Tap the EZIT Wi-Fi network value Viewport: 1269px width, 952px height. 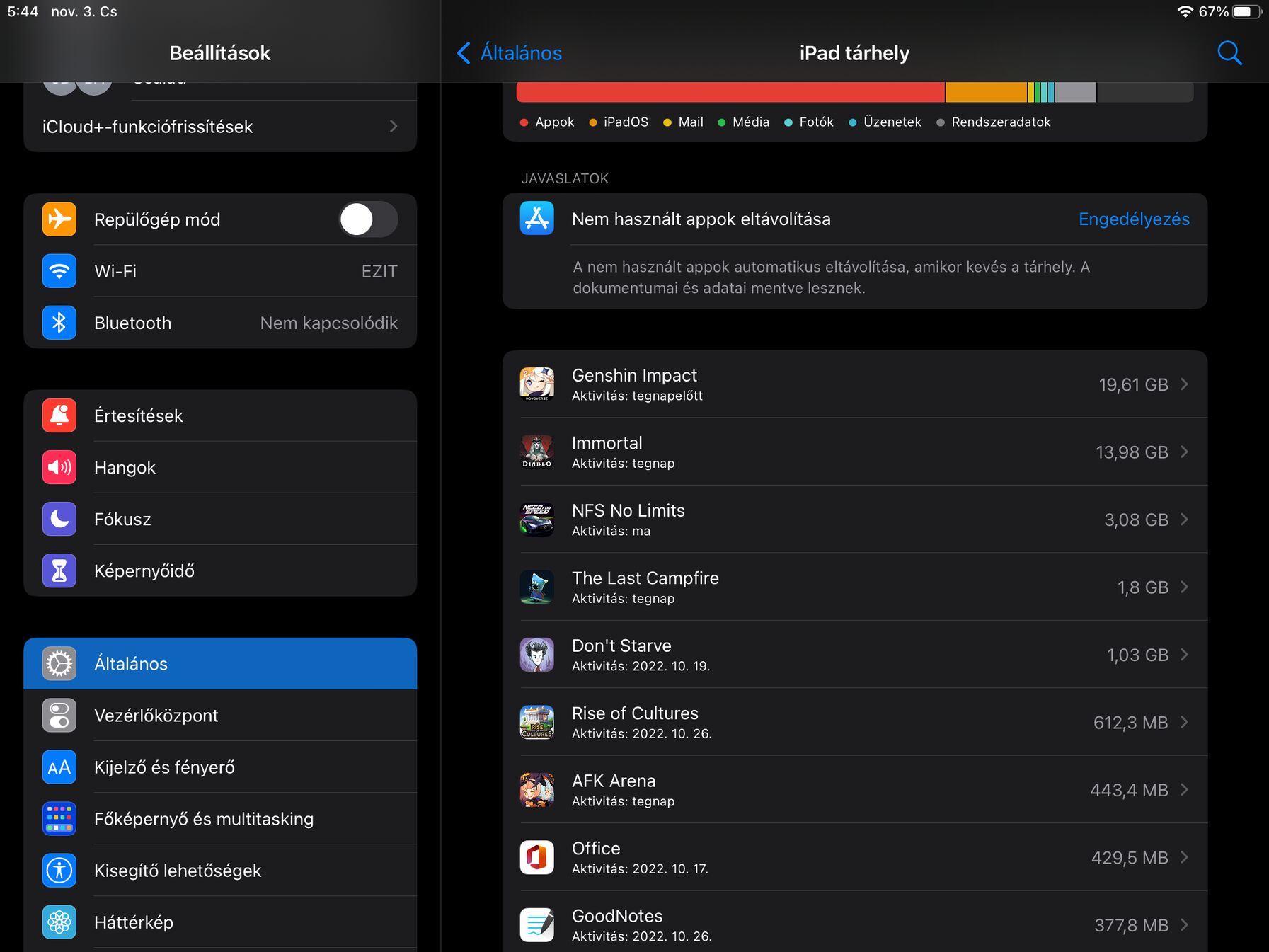click(379, 271)
